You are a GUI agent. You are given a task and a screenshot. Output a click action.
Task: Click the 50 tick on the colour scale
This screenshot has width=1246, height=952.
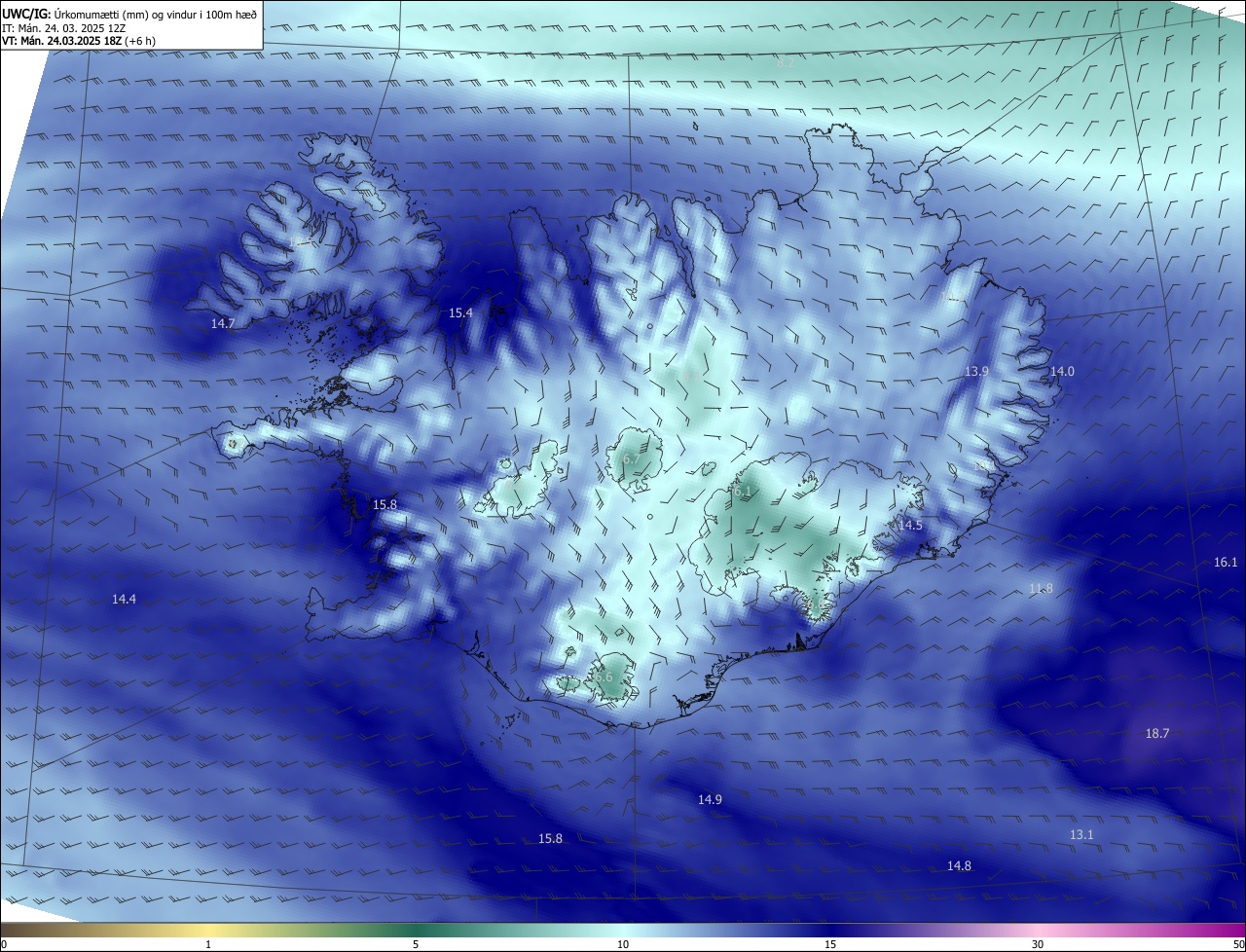tap(1238, 945)
